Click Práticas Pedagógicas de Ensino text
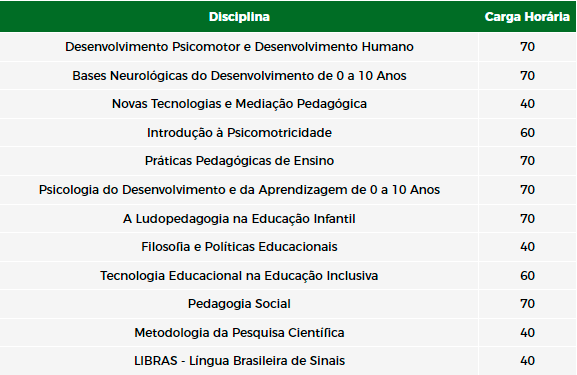This screenshot has width=577, height=375. [x=239, y=161]
